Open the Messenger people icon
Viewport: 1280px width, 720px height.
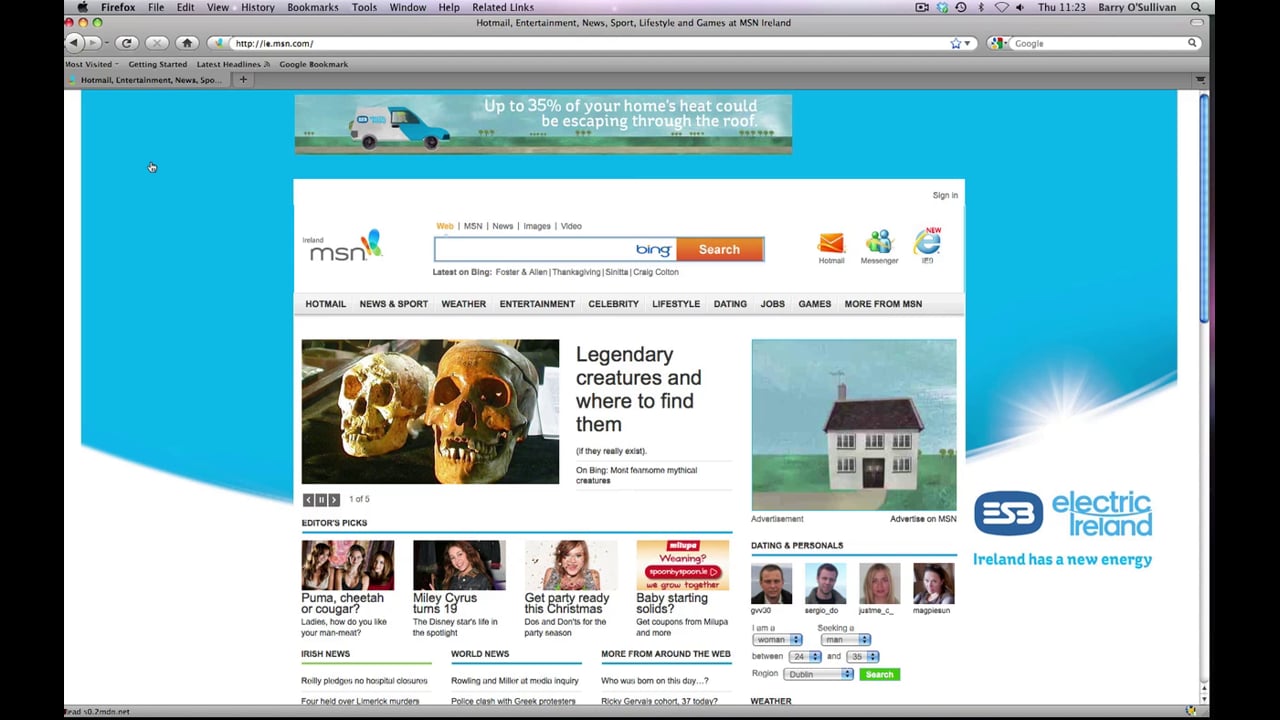[879, 242]
